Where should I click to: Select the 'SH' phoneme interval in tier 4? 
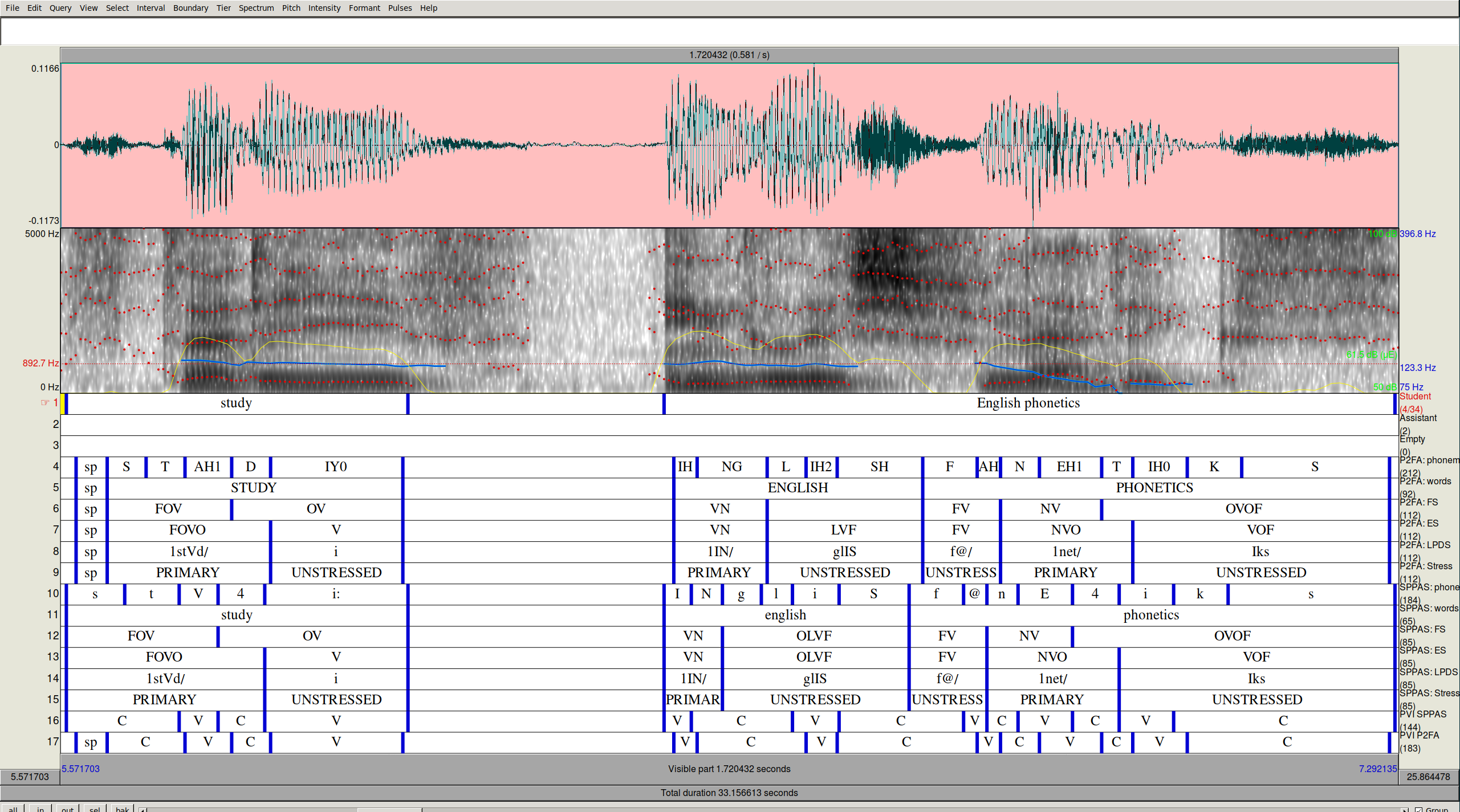point(880,467)
